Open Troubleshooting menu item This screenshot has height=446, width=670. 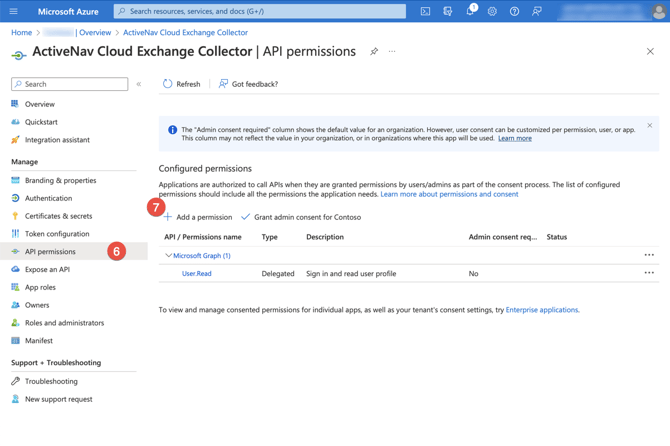[51, 381]
